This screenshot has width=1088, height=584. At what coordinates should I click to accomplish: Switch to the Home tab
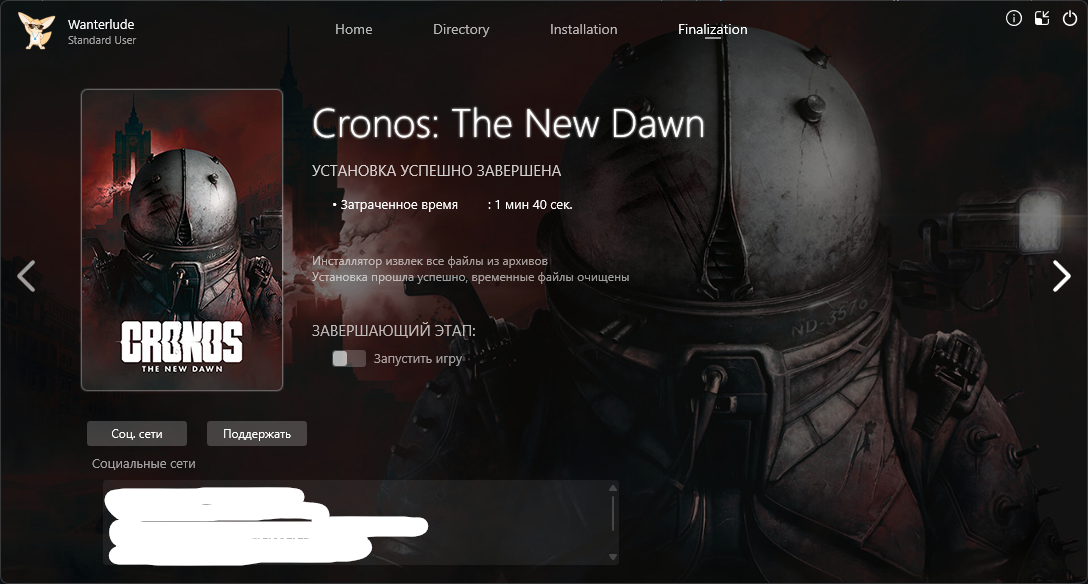353,29
